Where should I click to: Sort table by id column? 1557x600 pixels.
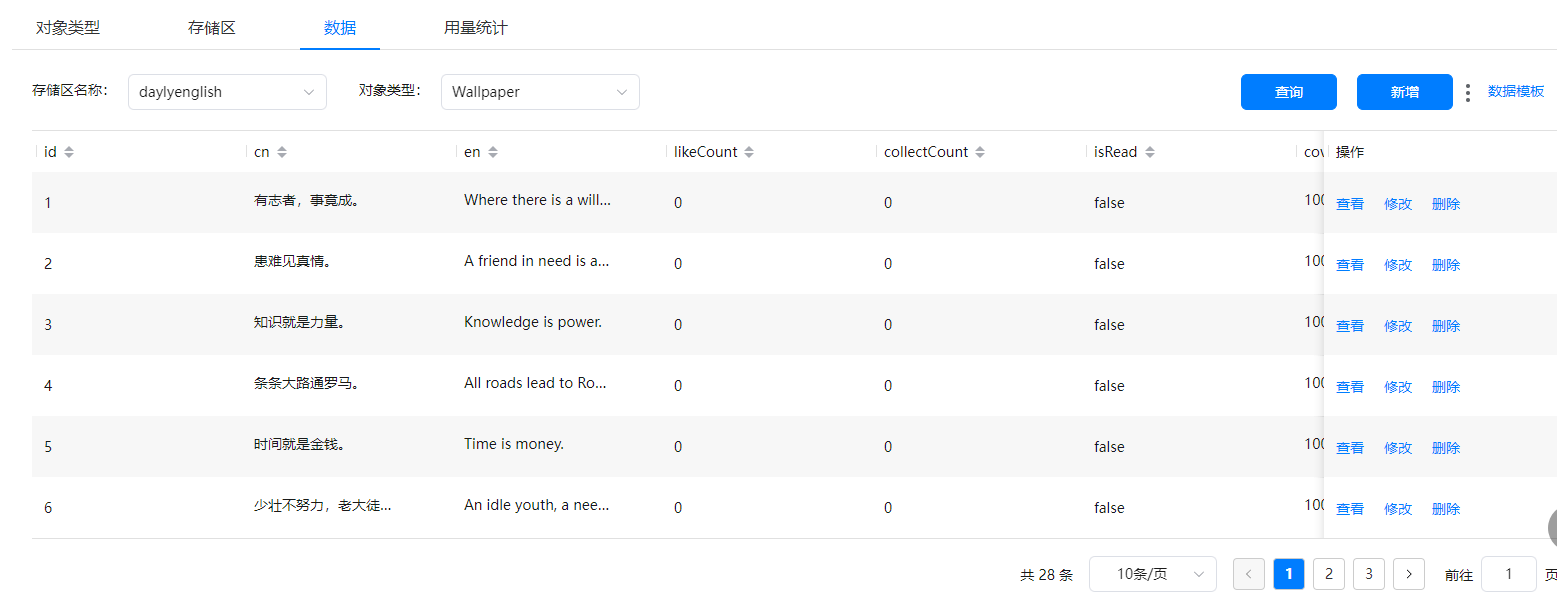pyautogui.click(x=69, y=152)
